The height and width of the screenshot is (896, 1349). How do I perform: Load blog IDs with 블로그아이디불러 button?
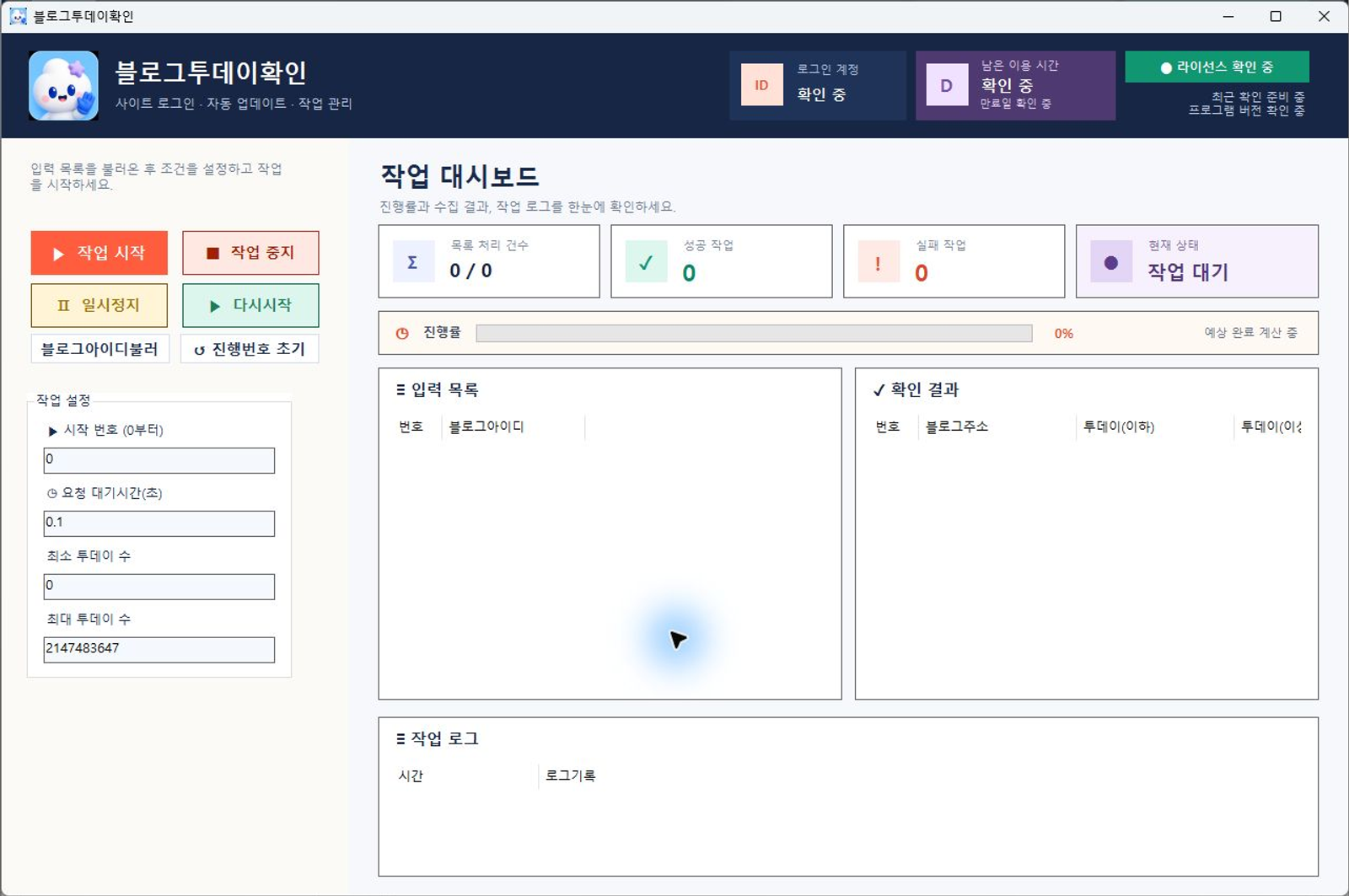100,349
